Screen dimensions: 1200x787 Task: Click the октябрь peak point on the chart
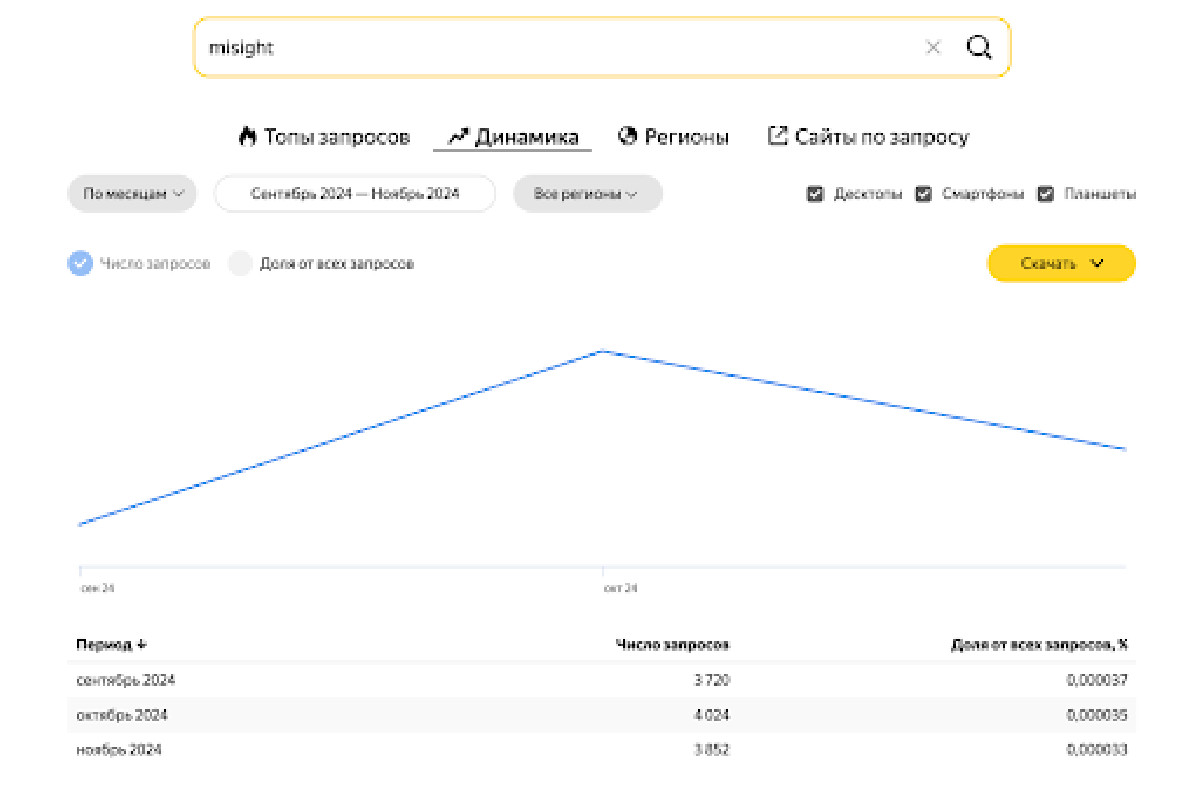[602, 351]
